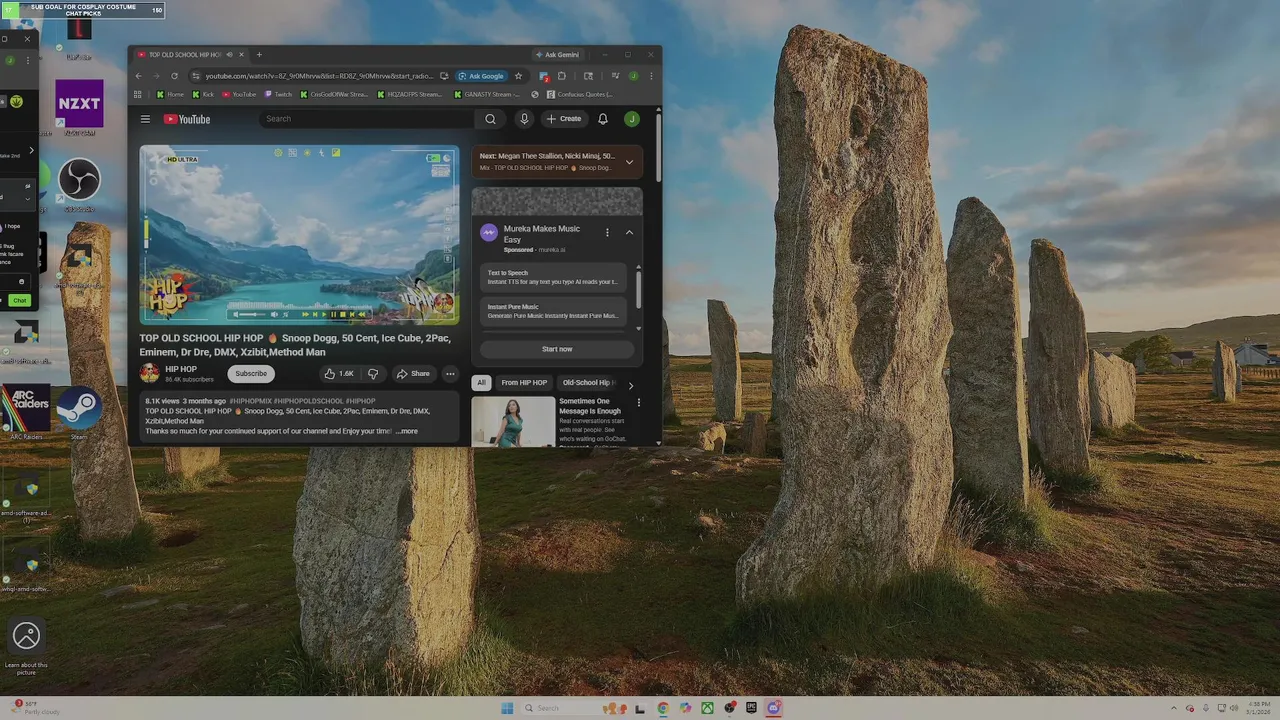Open the YouTube guide hamburger menu

pos(145,119)
